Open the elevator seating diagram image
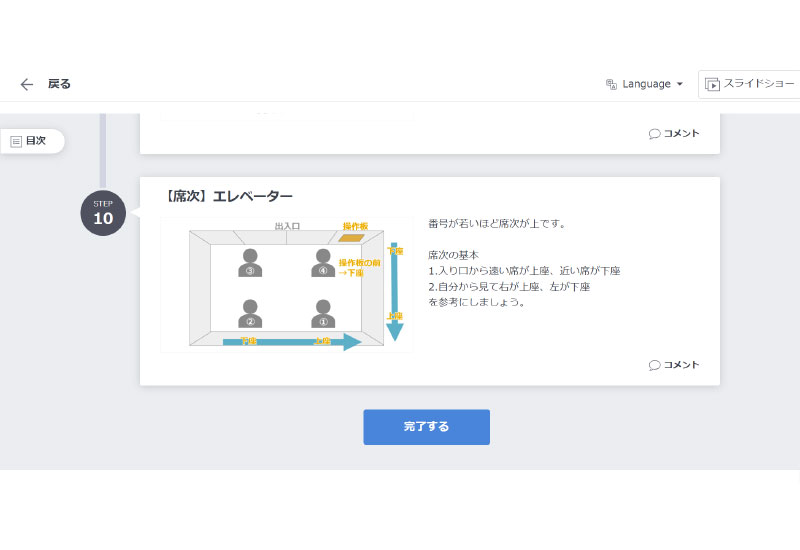The image size is (800, 550). [287, 285]
